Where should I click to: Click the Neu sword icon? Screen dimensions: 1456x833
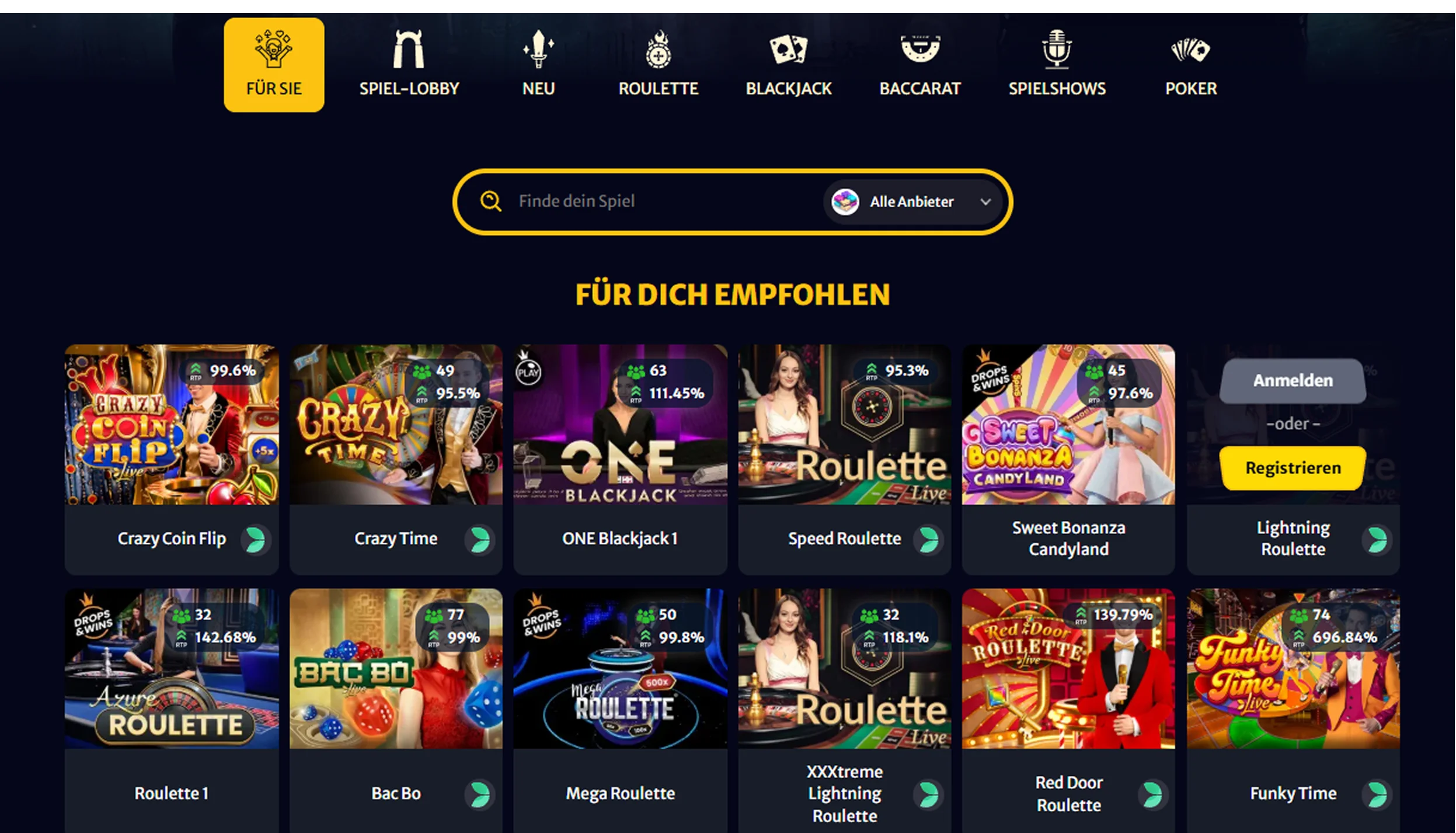(x=538, y=49)
